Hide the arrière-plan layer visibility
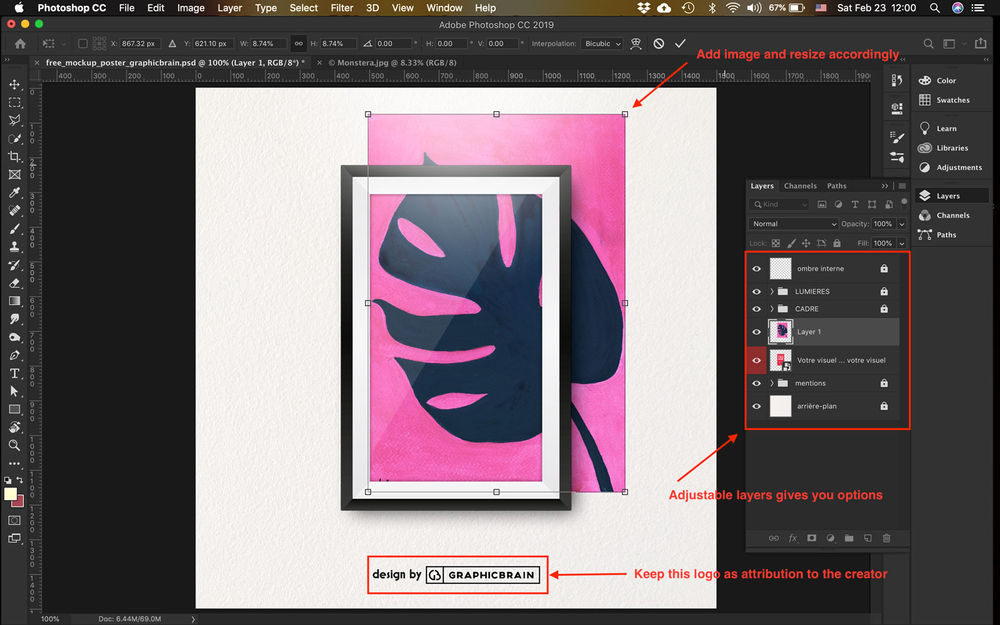This screenshot has width=1000, height=625. (x=757, y=406)
